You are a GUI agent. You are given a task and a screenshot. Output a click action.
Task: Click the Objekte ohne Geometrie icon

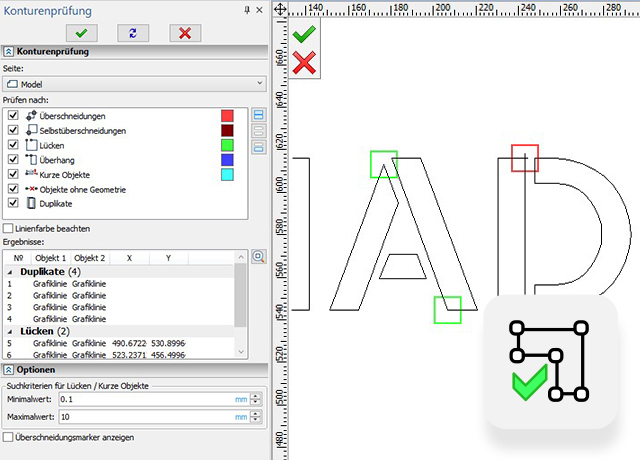[31, 189]
